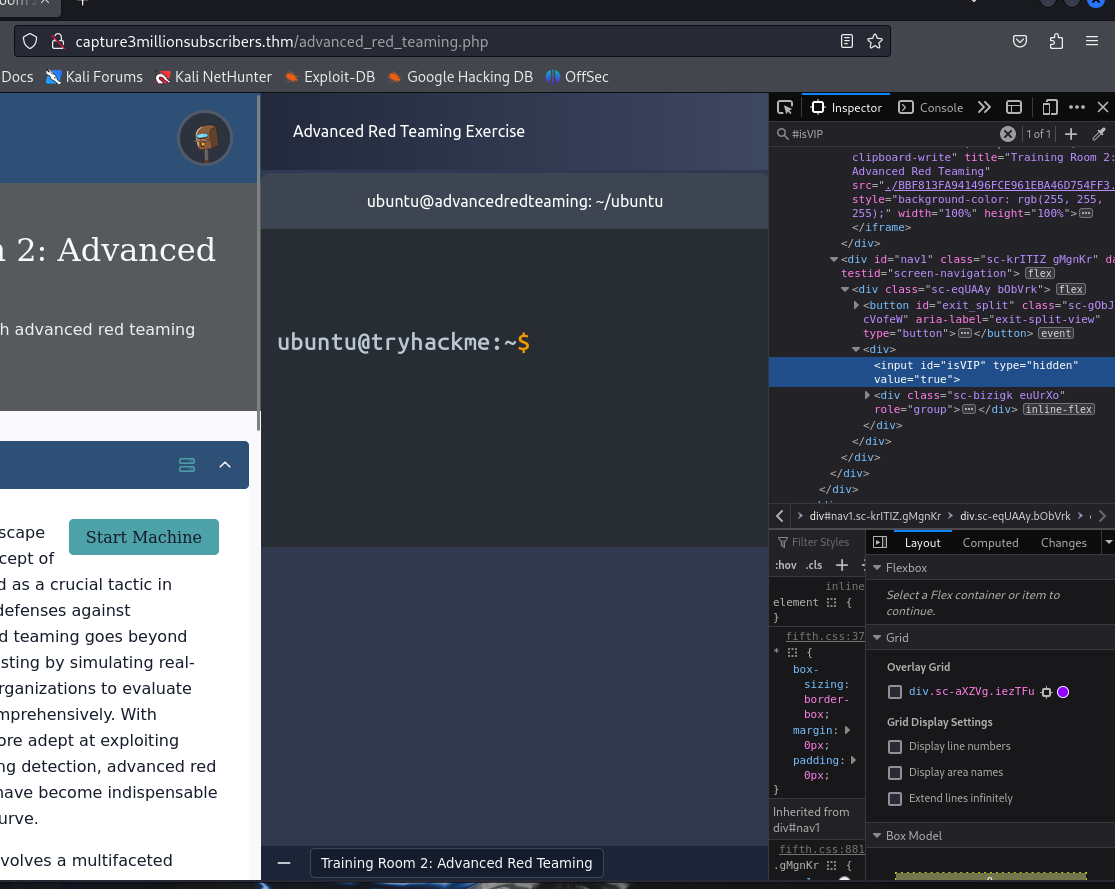Open the customize Developer Tools ellipsis menu
The width and height of the screenshot is (1115, 889).
point(1077,107)
